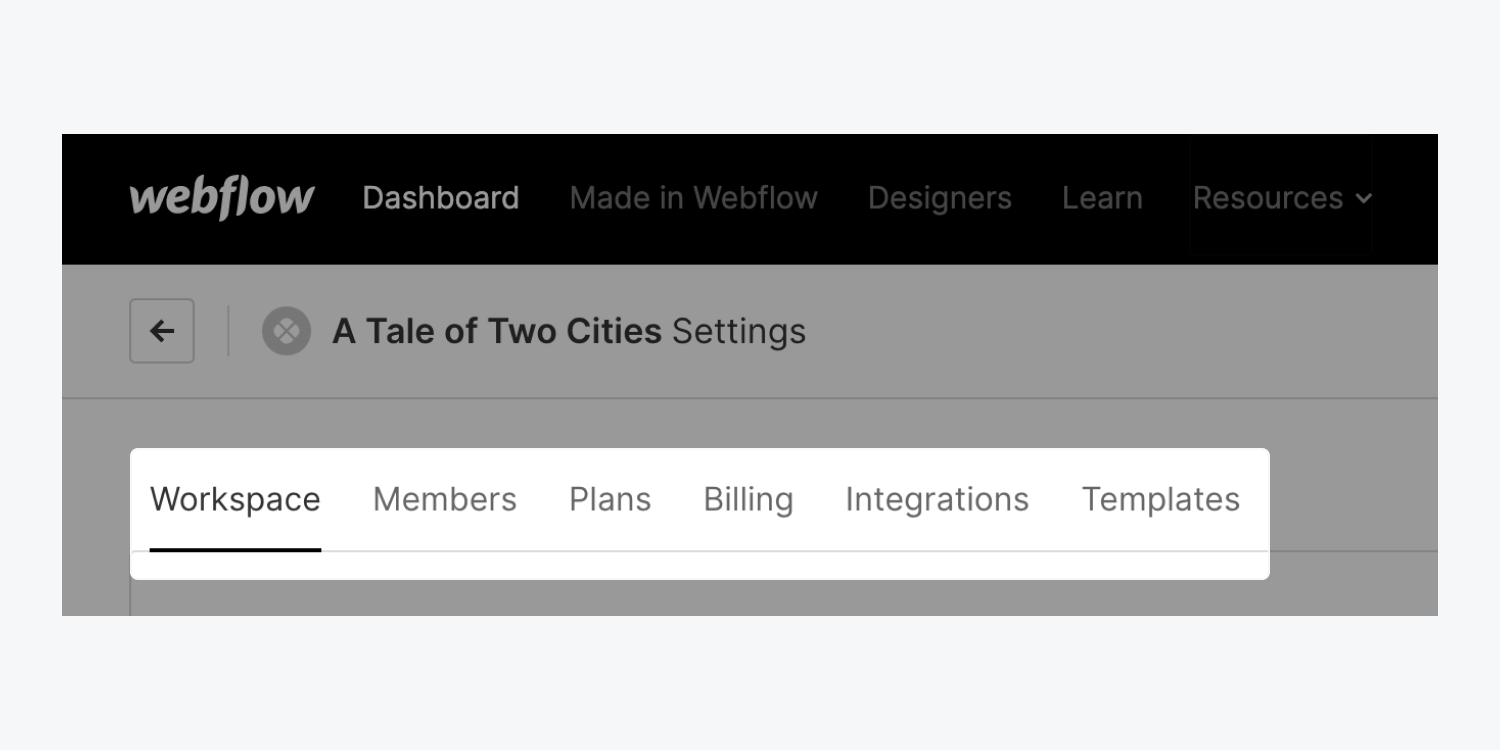Open the Dashboard nav link
Screen dimensions: 1501x751
click(x=440, y=198)
